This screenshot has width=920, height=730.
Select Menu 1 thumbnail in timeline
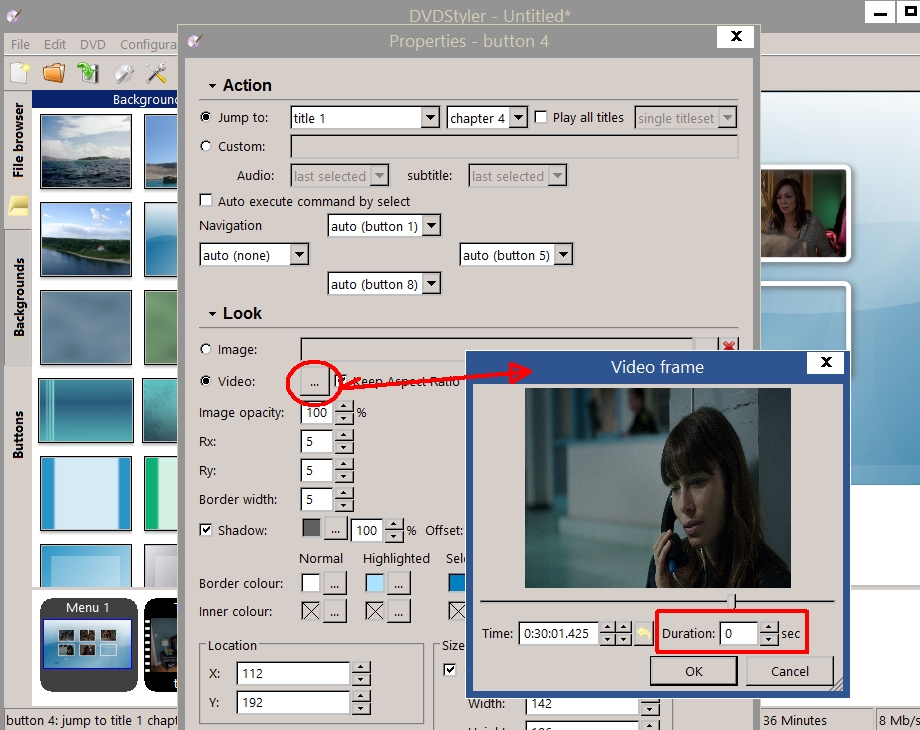pyautogui.click(x=88, y=644)
